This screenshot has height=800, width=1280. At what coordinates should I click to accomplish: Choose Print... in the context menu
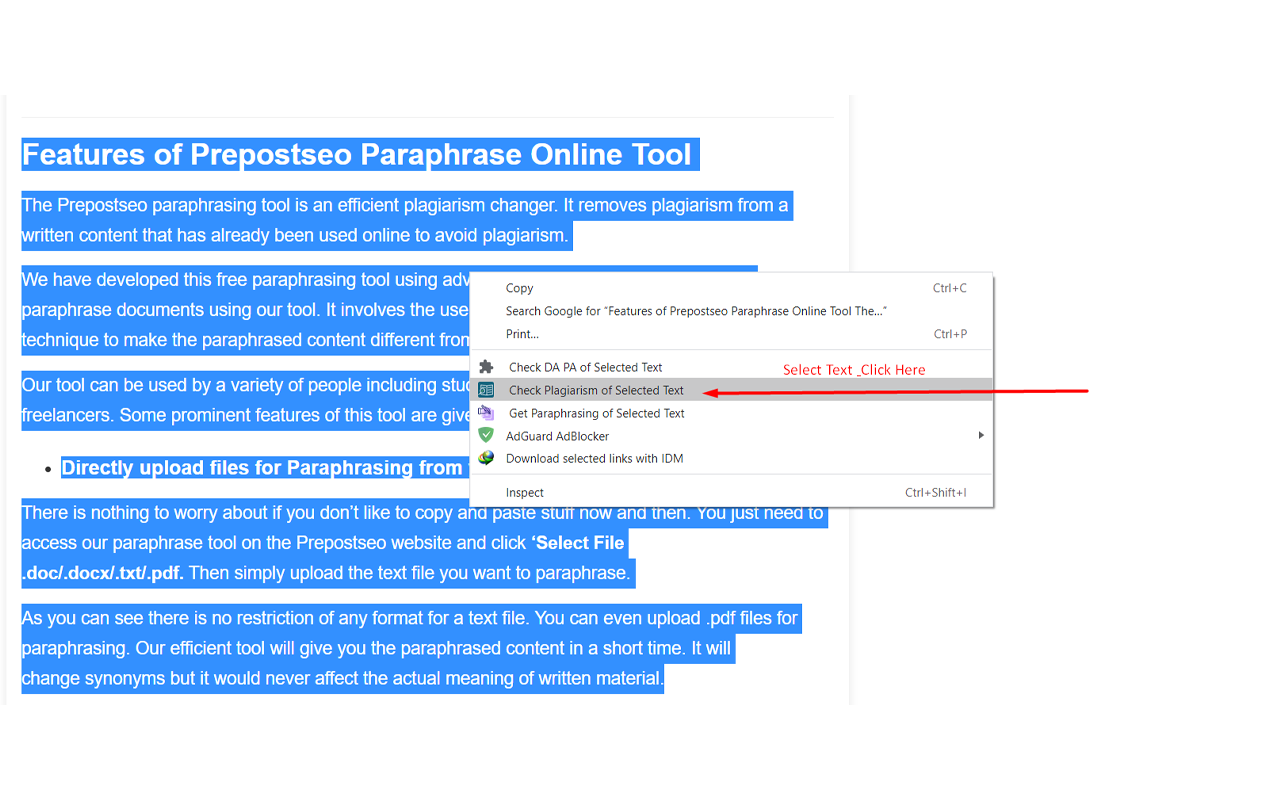(x=732, y=334)
